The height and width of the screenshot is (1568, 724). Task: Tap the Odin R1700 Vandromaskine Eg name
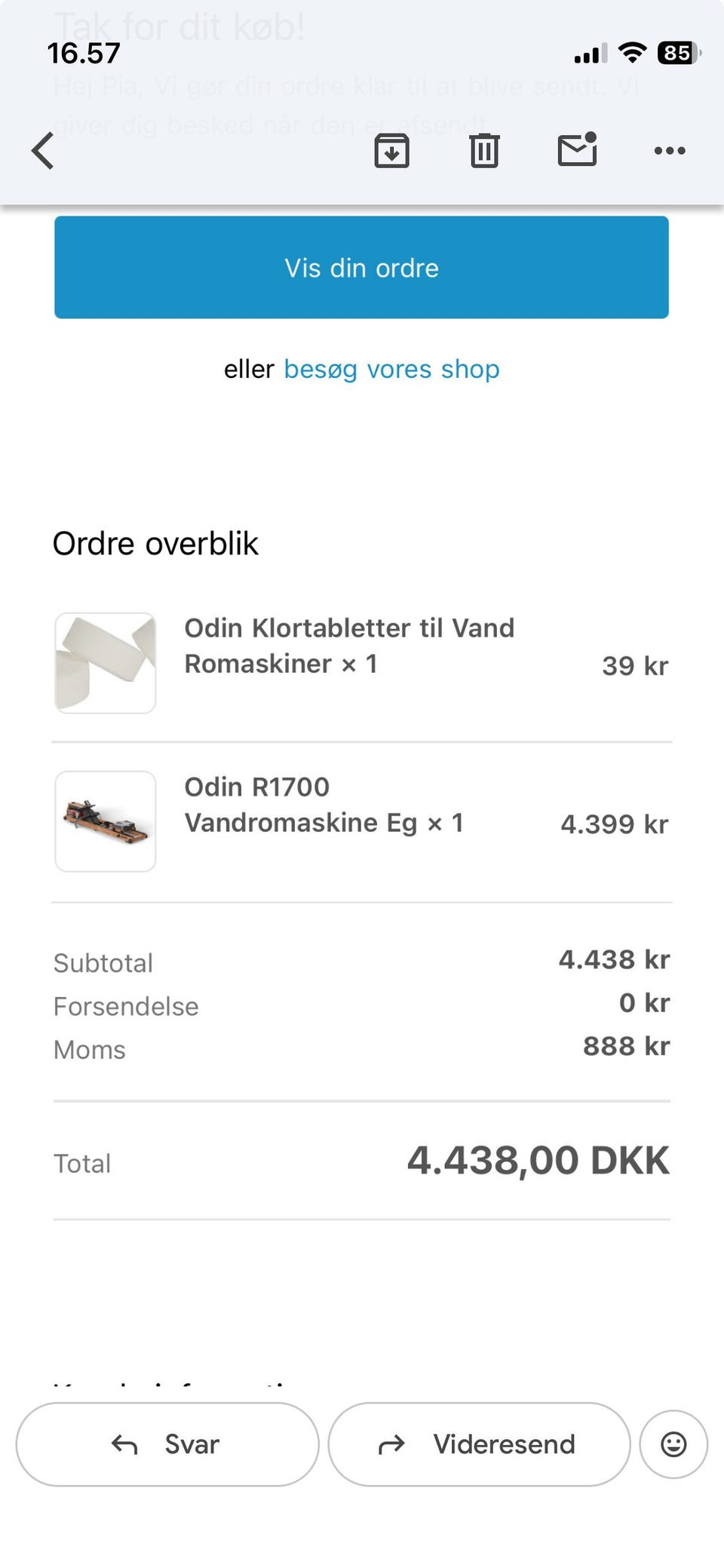pyautogui.click(x=324, y=805)
